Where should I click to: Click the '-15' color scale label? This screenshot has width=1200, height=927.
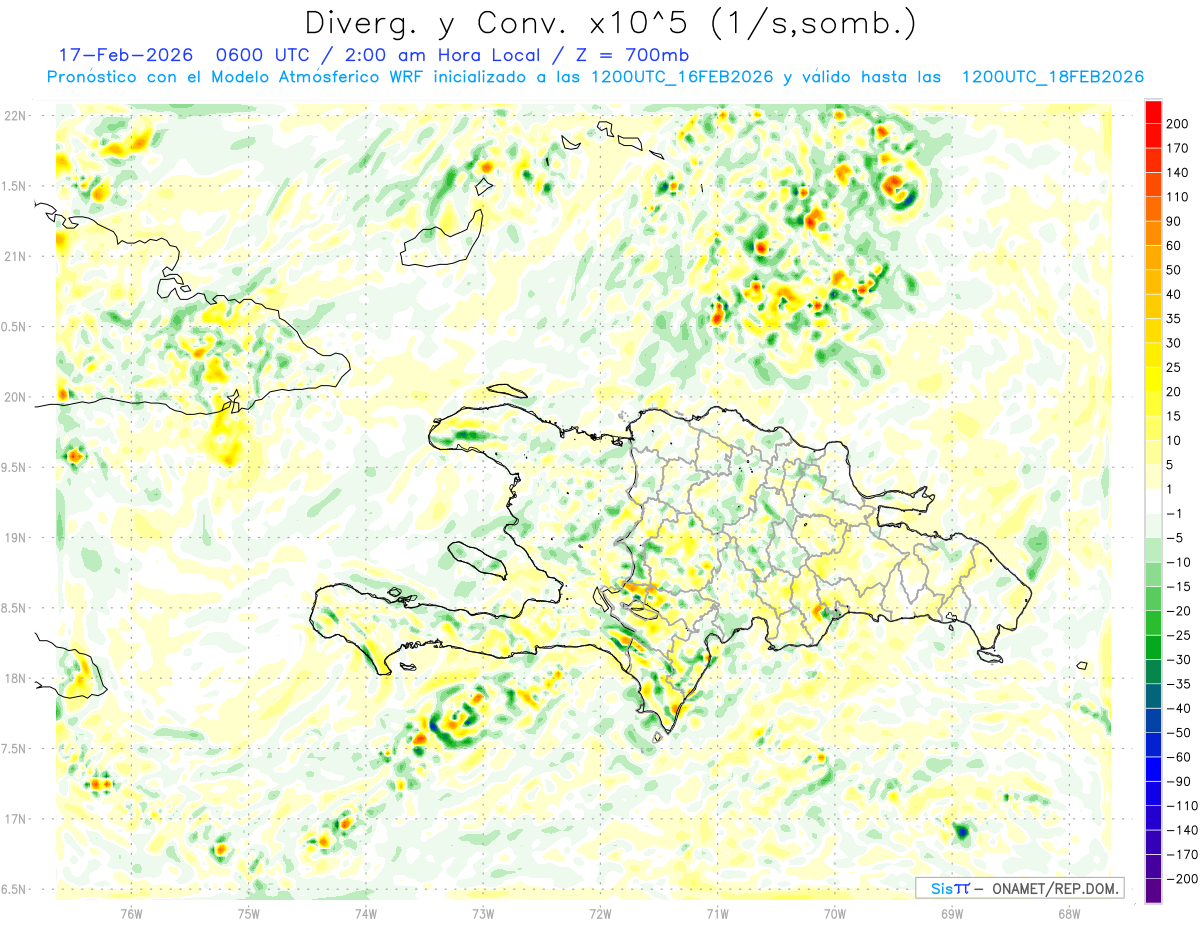coord(1180,586)
